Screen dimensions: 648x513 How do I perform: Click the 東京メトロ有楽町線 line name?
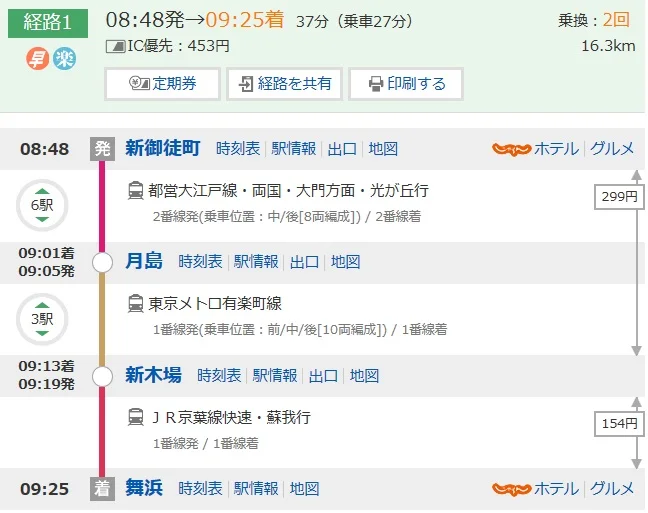pyautogui.click(x=215, y=304)
